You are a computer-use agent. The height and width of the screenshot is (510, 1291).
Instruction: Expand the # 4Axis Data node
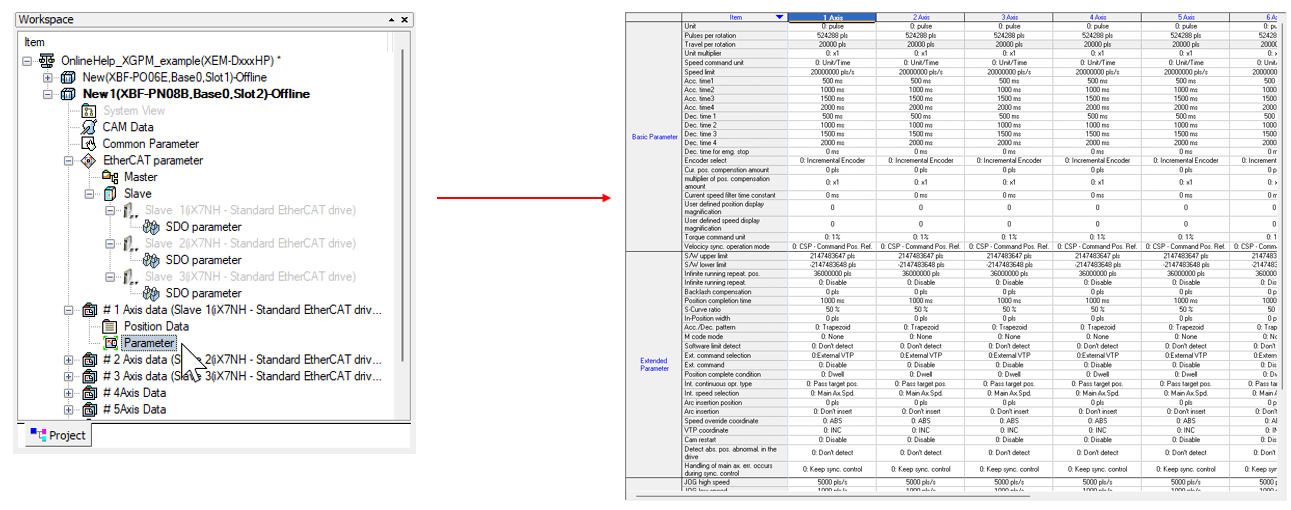(x=70, y=393)
